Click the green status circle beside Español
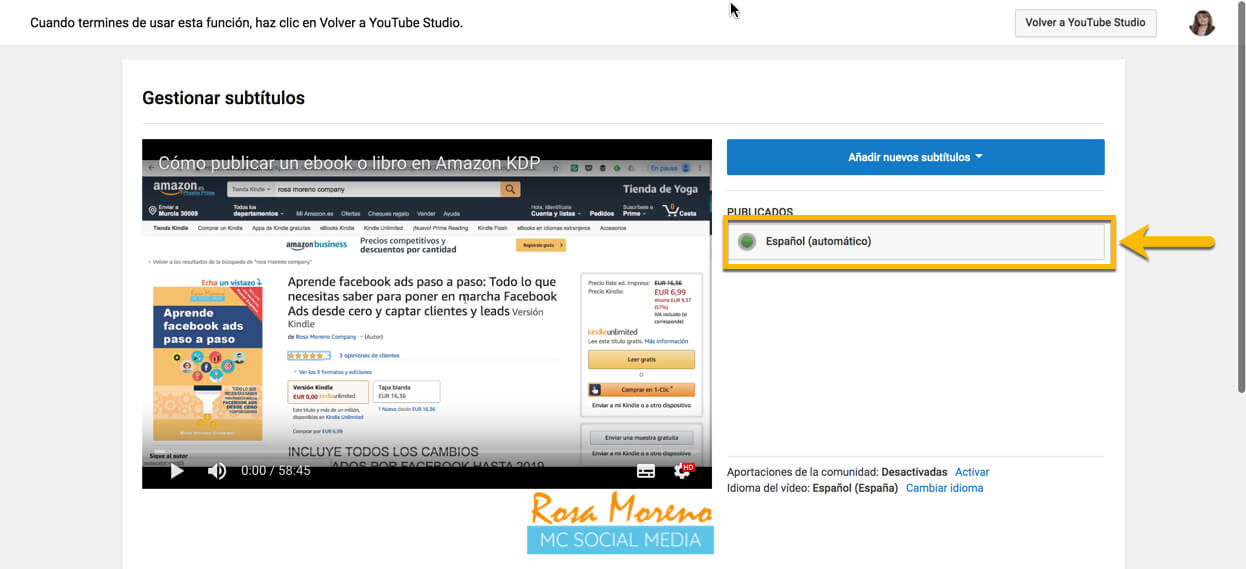 click(746, 241)
